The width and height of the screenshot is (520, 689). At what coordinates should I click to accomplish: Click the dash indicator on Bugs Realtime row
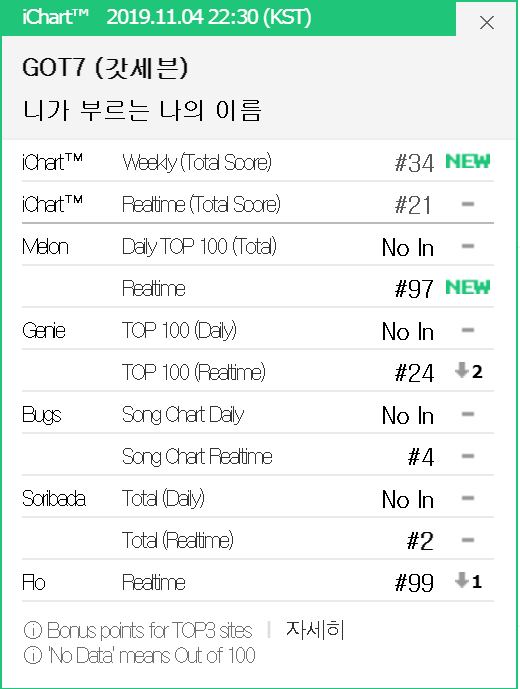(x=468, y=456)
